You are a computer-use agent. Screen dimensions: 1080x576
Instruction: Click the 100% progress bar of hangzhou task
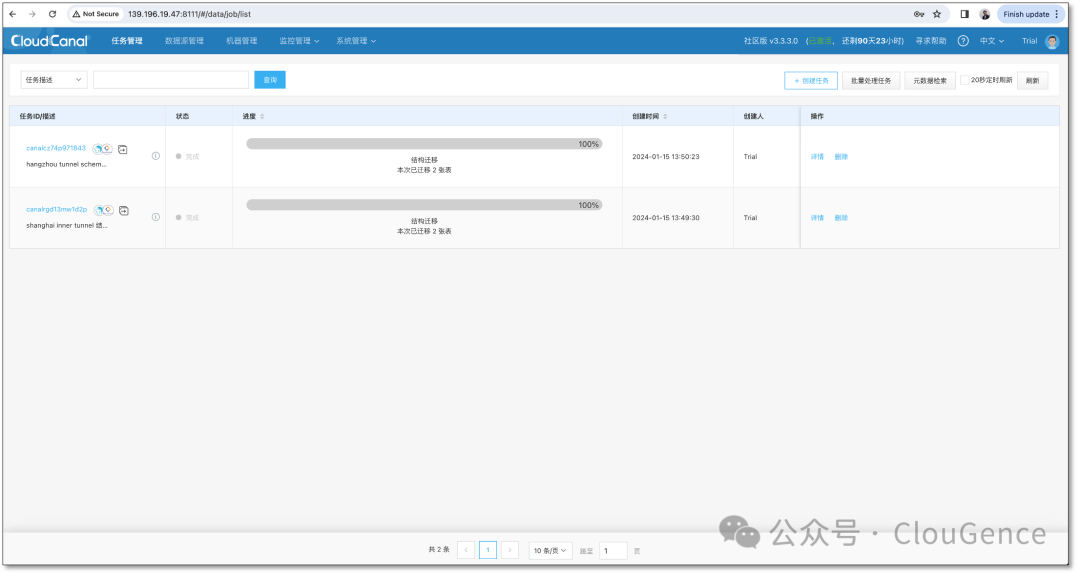coord(424,144)
